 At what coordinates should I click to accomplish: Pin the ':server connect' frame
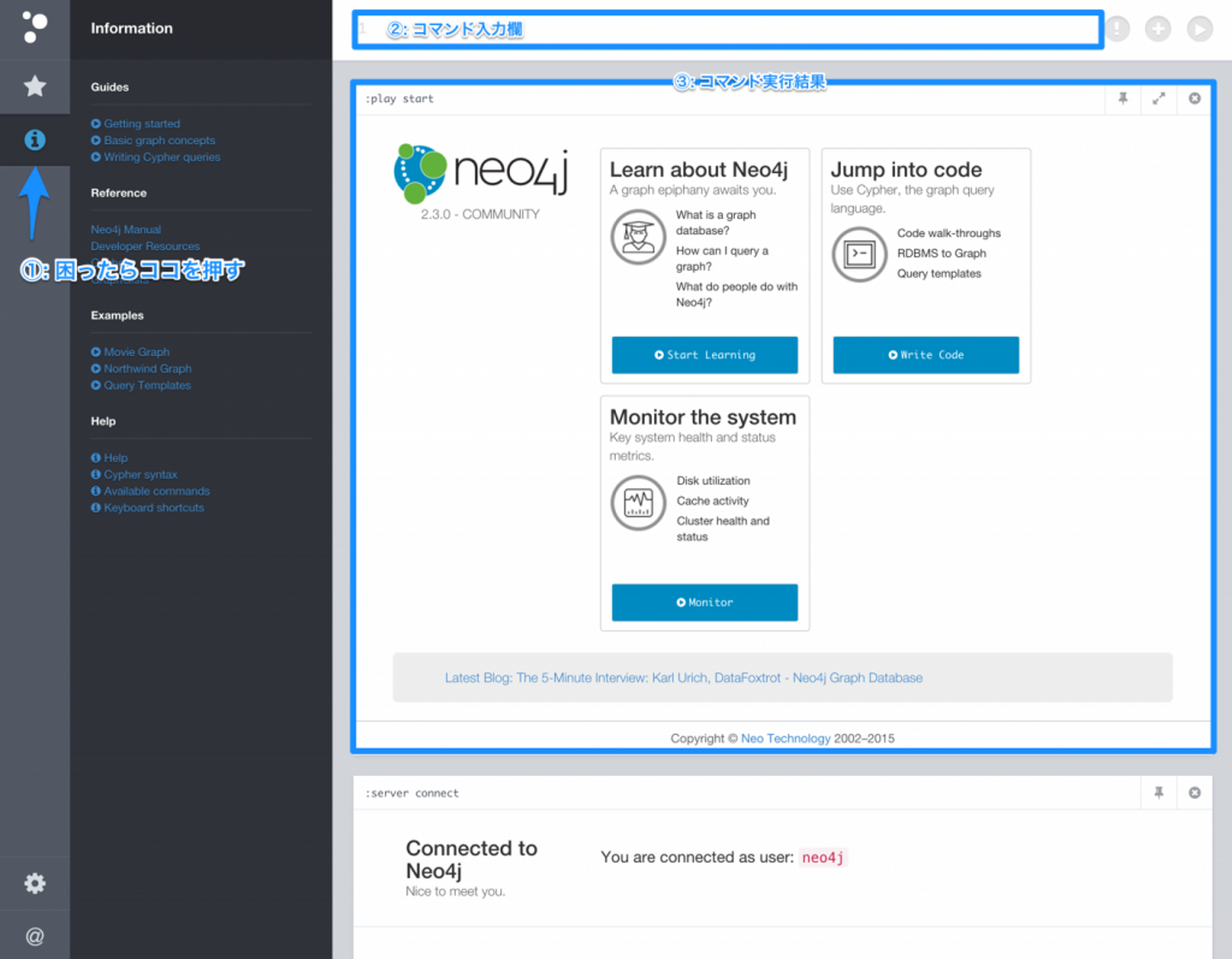click(1158, 793)
